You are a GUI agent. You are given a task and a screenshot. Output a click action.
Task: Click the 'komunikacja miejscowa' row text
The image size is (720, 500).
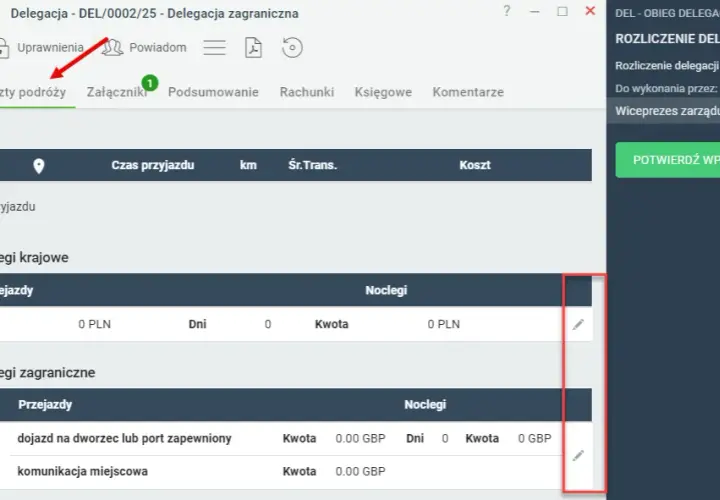[83, 472]
